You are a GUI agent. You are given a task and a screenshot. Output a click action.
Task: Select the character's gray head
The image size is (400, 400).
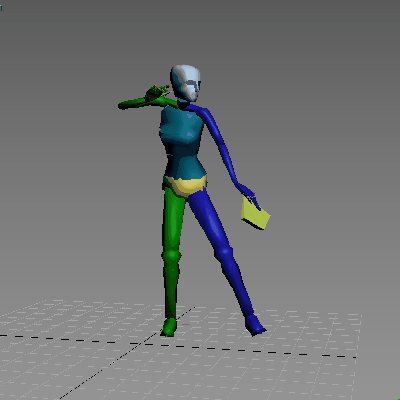tap(186, 83)
